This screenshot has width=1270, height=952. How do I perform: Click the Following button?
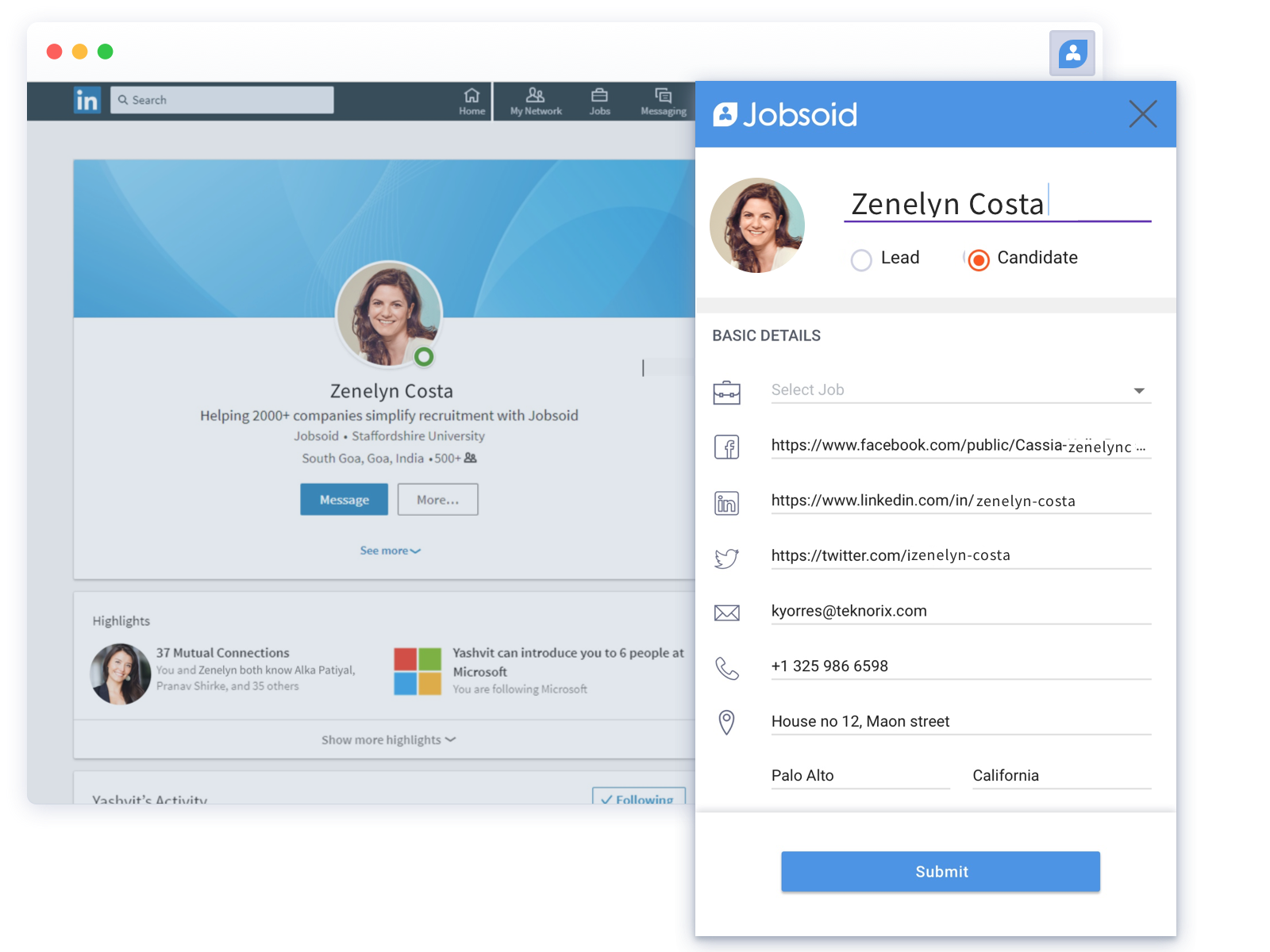(x=639, y=797)
